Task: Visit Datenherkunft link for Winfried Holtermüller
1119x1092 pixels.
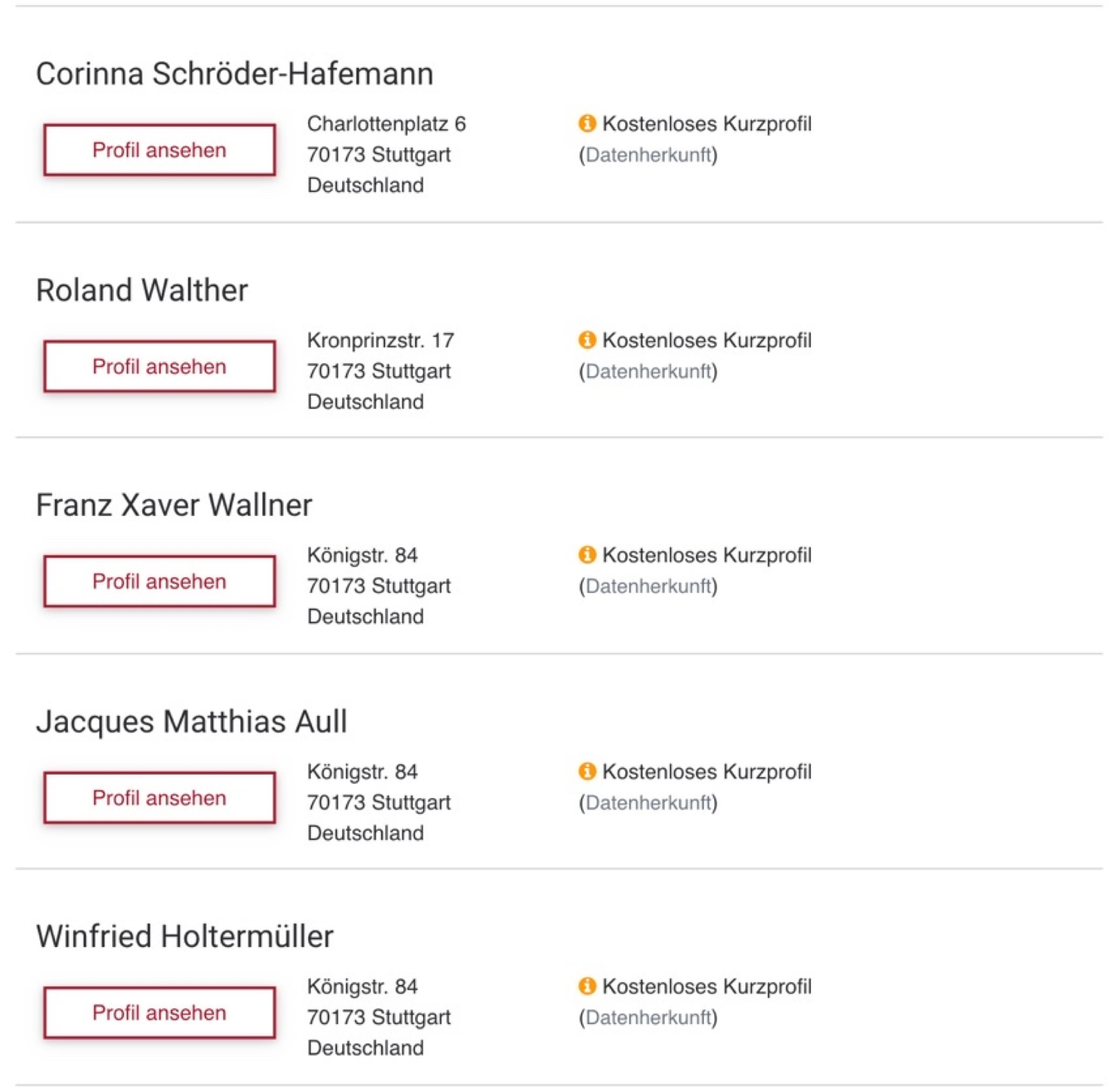Action: tap(648, 1018)
